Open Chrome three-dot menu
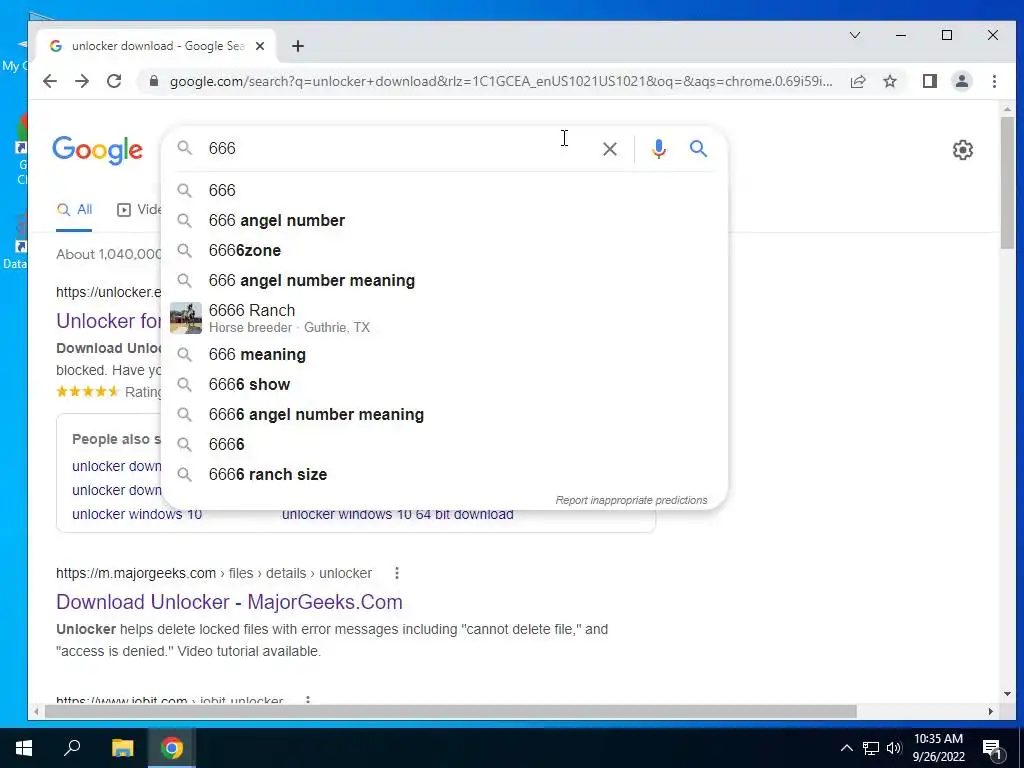The image size is (1024, 768). tap(994, 81)
